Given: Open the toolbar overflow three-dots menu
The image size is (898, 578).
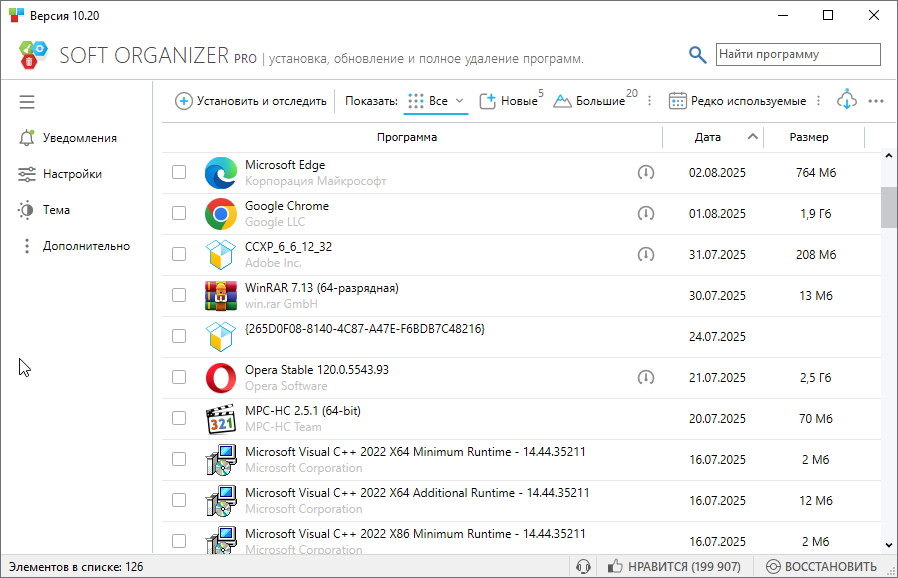Looking at the screenshot, I should click(x=876, y=101).
